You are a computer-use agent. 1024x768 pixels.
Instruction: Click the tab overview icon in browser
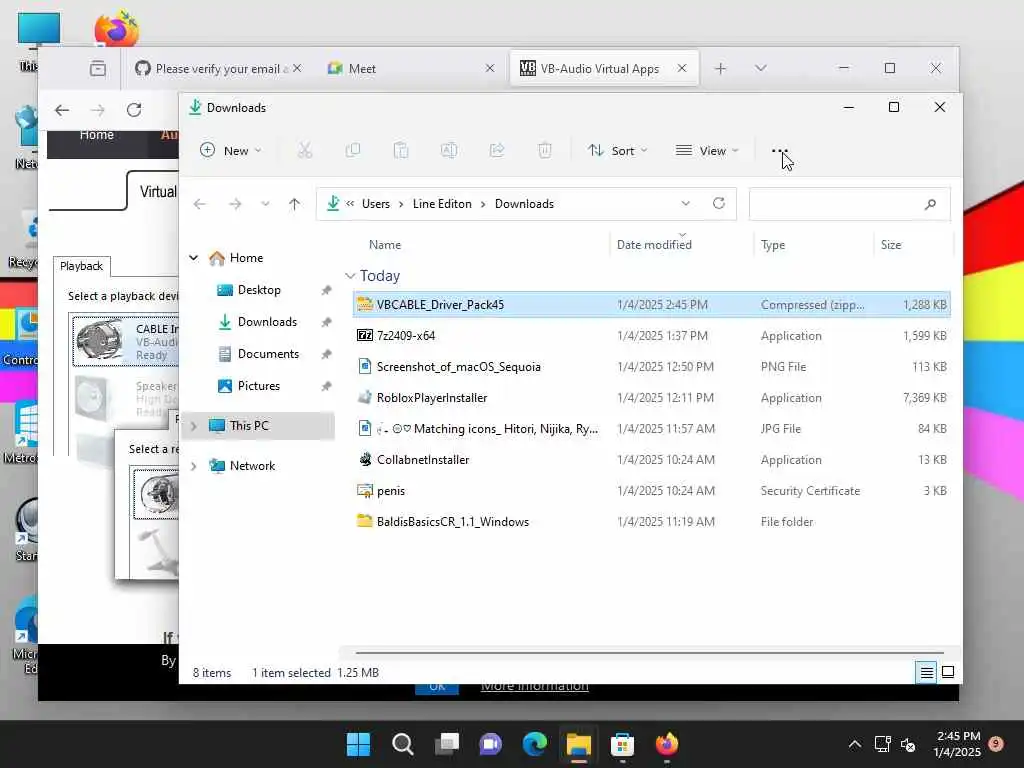tap(98, 68)
